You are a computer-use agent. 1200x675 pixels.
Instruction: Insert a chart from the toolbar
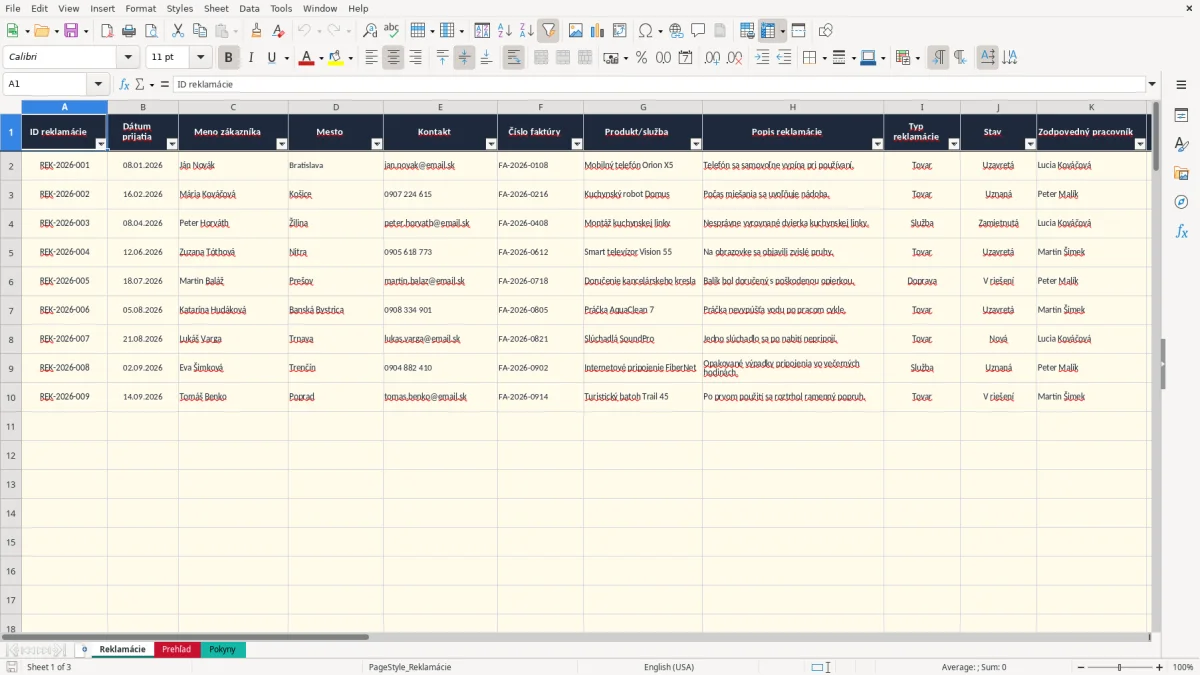click(x=597, y=31)
